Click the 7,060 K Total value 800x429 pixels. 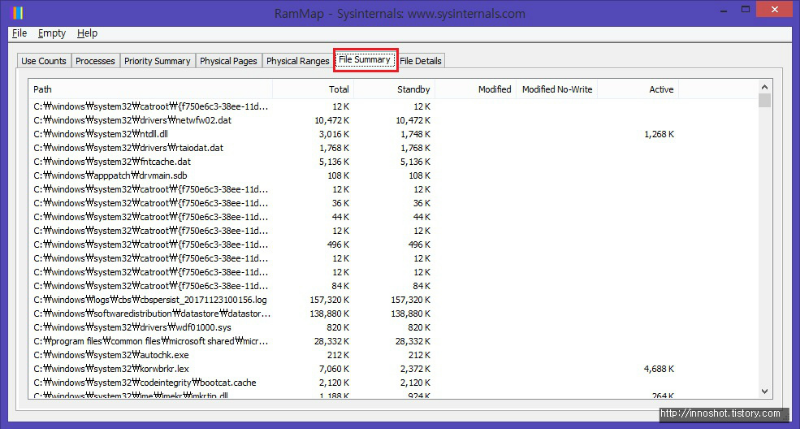(334, 369)
